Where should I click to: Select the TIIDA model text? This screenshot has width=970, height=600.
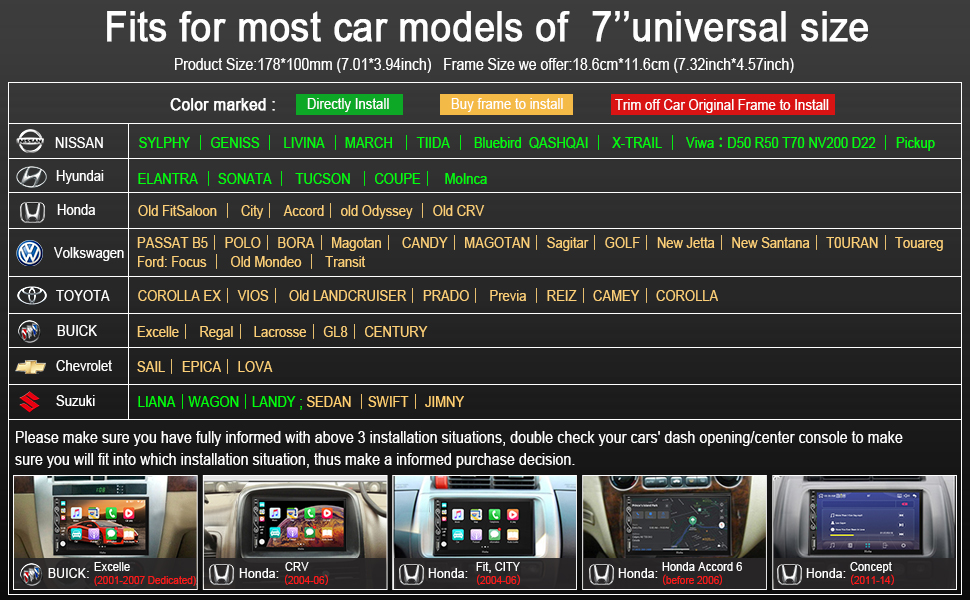(433, 143)
